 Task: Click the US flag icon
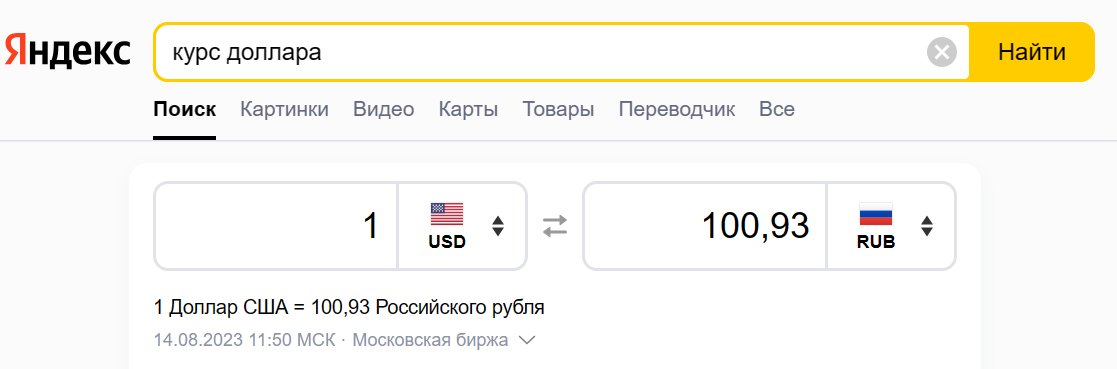pos(447,214)
